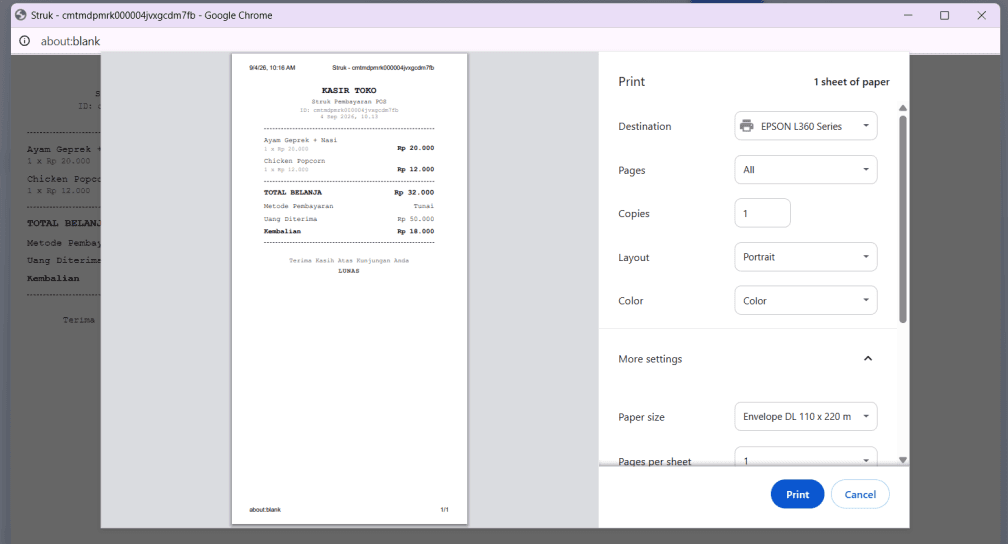This screenshot has height=544, width=1008.
Task: Click 'Uang Diterima' line in preview
Action: (348, 219)
